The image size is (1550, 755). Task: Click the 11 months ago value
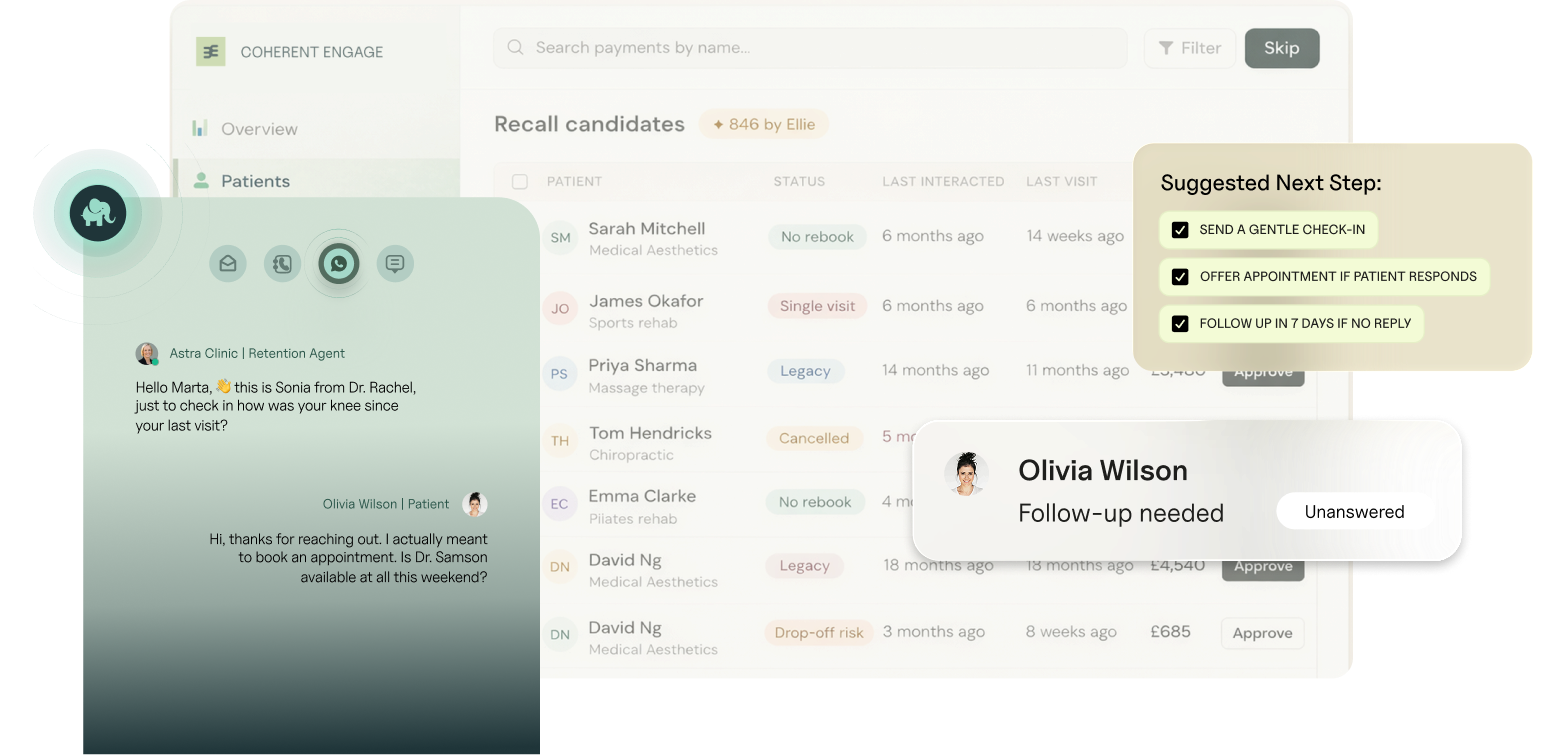click(1077, 370)
